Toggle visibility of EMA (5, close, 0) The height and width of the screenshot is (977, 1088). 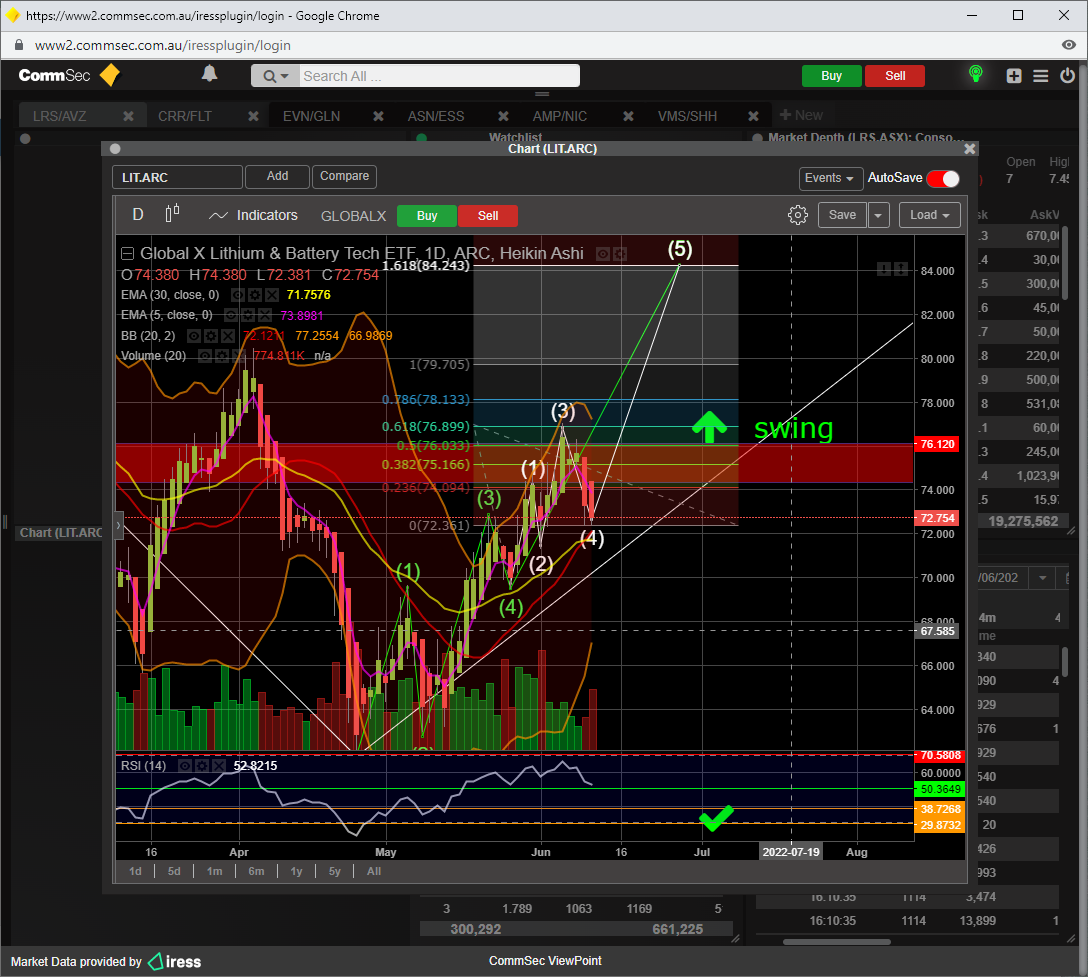click(x=231, y=315)
